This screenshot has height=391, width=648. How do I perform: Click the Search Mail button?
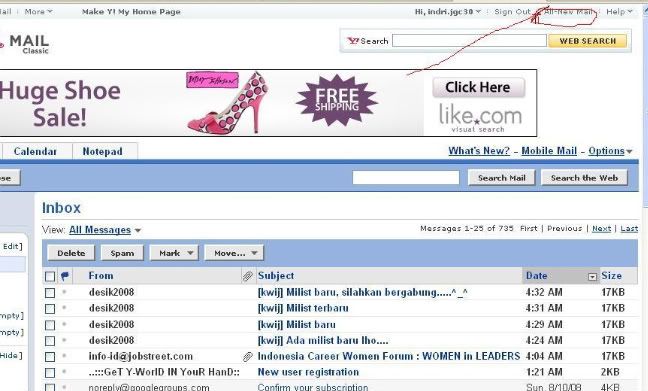[501, 178]
